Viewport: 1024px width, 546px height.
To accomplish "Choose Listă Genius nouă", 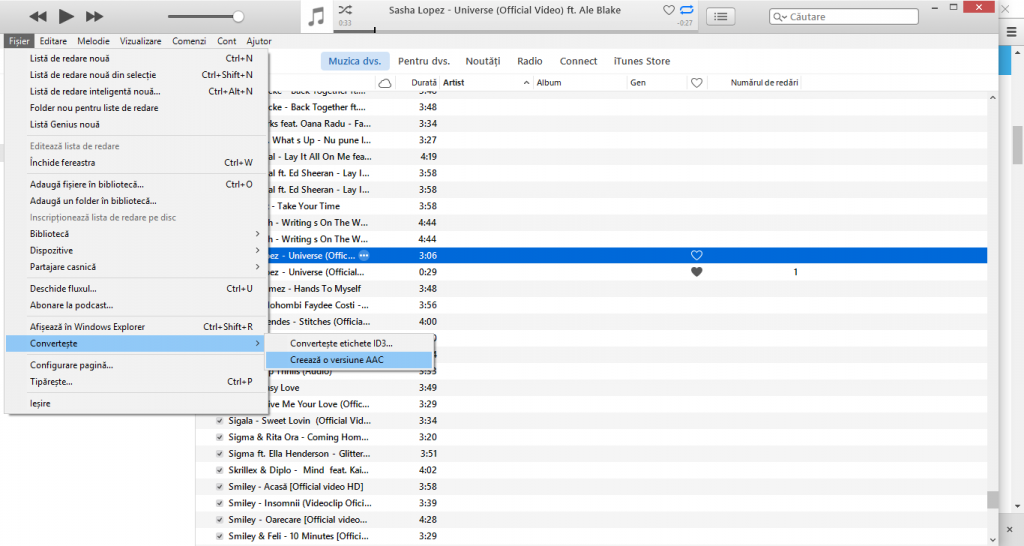I will point(136,124).
